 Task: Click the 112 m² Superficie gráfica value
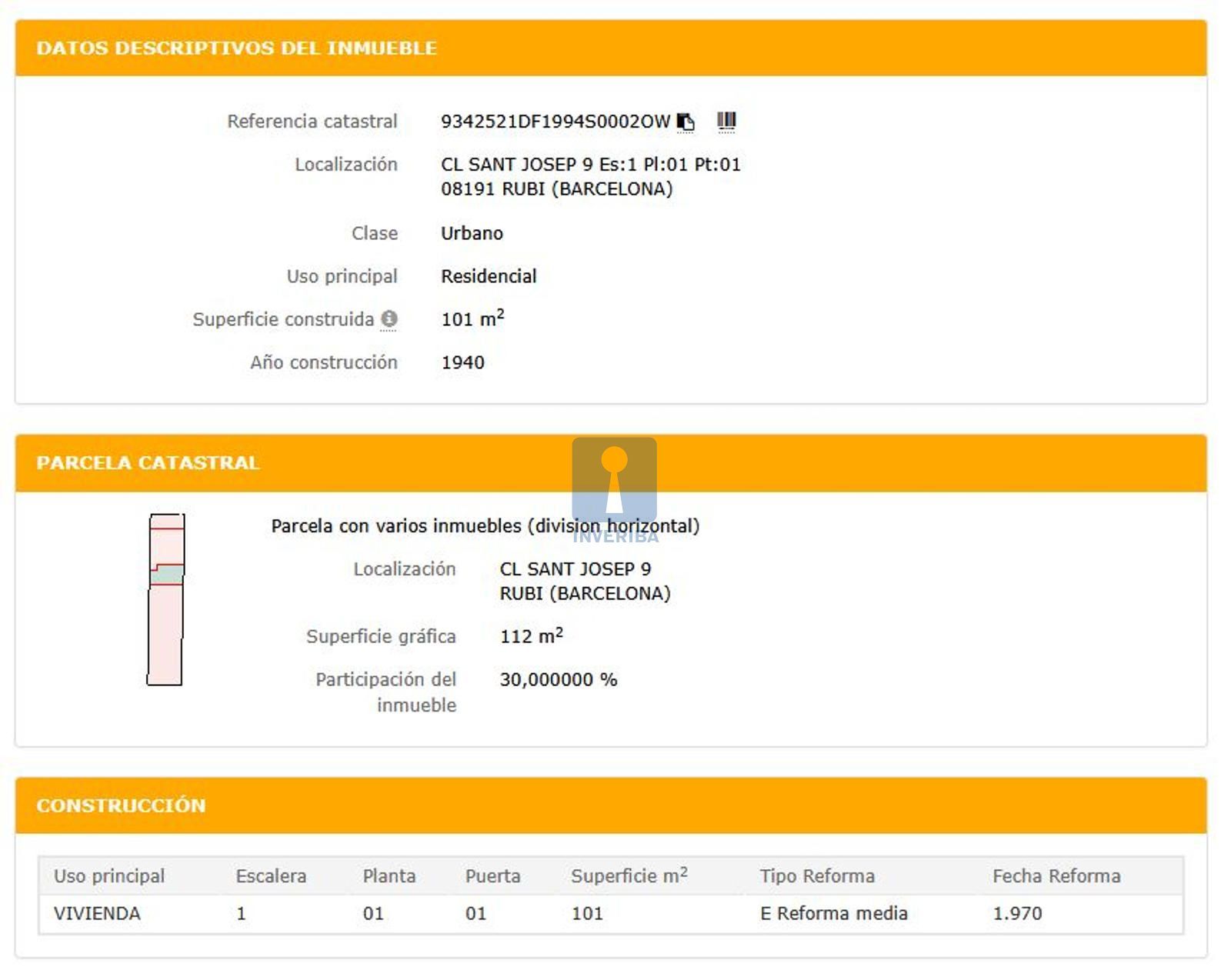click(531, 636)
